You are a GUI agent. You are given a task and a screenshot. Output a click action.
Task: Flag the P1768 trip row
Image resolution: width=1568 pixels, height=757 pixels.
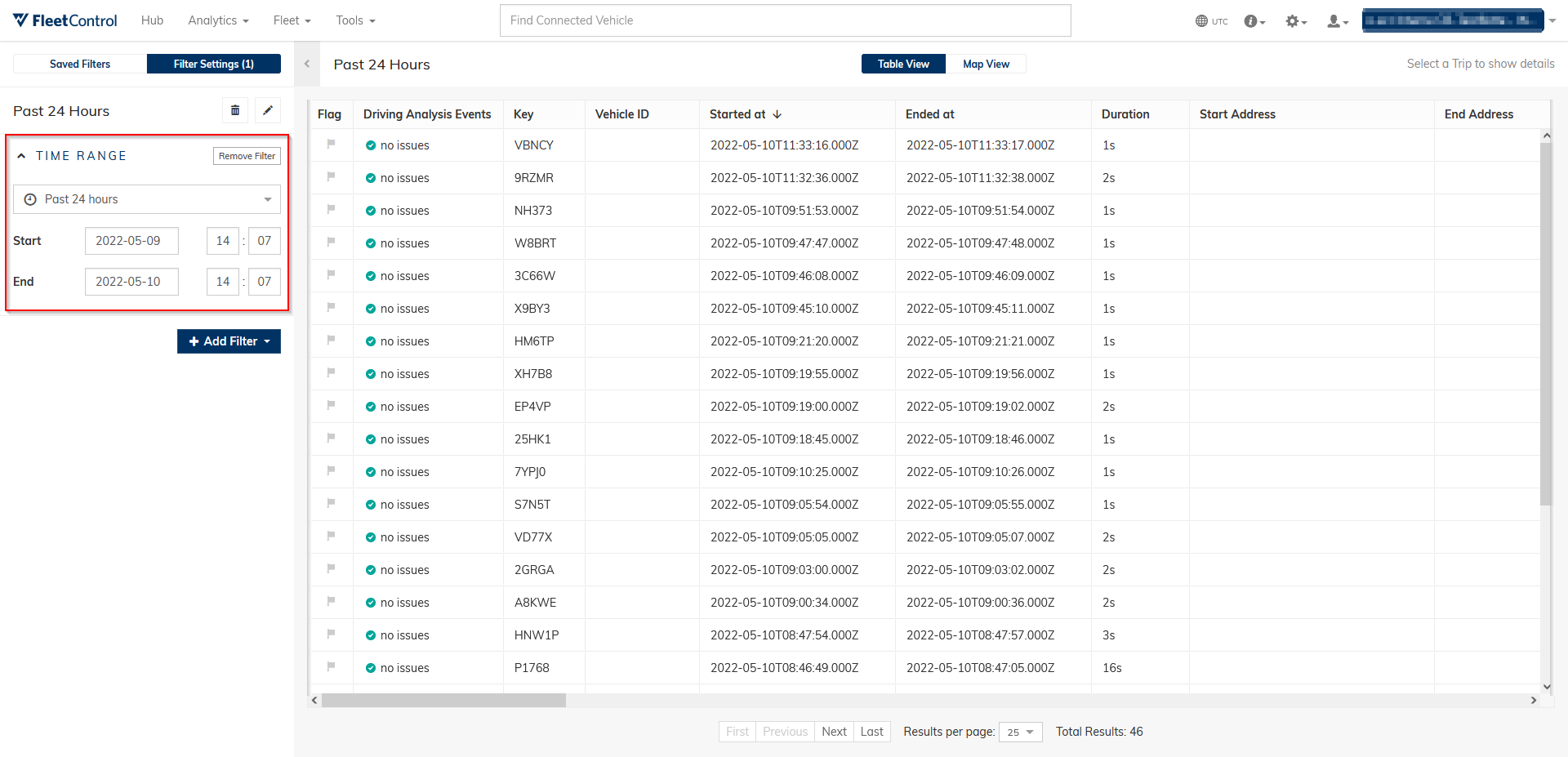click(x=331, y=666)
